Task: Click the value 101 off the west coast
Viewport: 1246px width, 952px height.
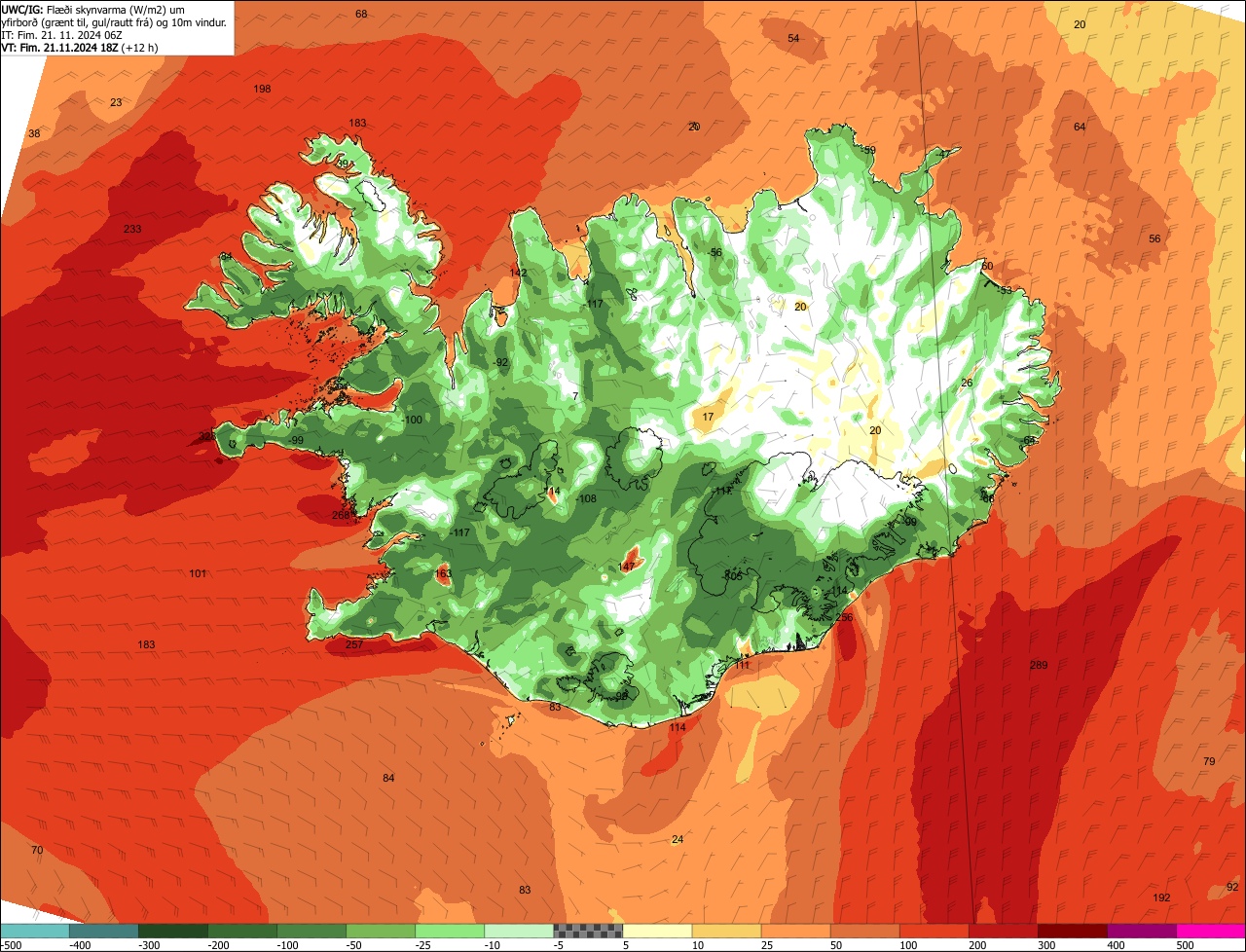Action: pos(198,573)
